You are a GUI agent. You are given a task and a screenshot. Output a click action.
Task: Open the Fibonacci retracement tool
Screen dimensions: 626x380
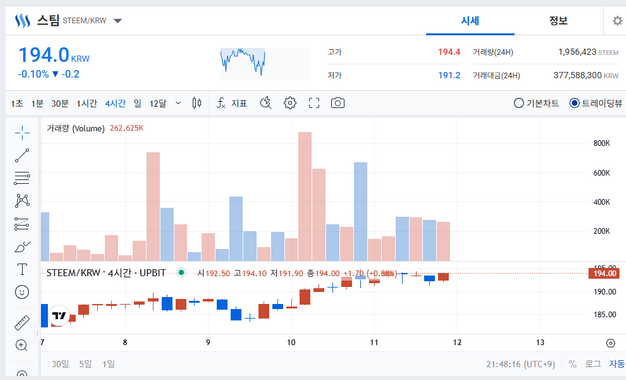(x=22, y=178)
